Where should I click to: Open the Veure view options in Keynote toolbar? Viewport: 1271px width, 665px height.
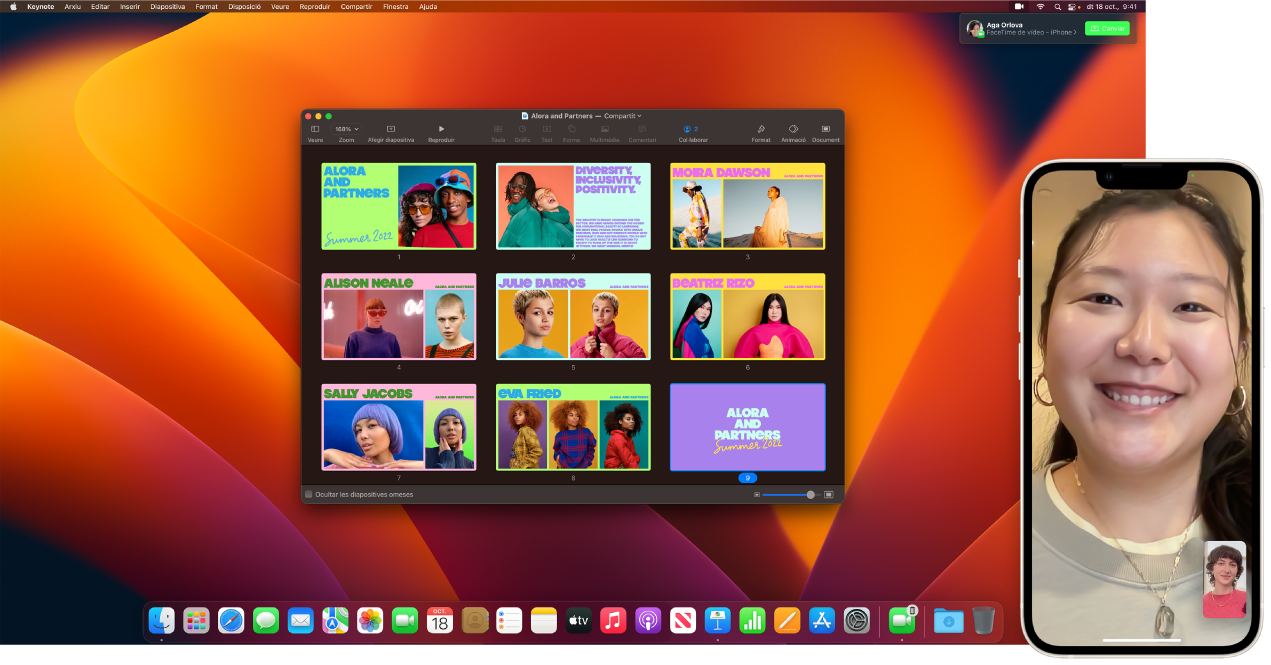(315, 130)
